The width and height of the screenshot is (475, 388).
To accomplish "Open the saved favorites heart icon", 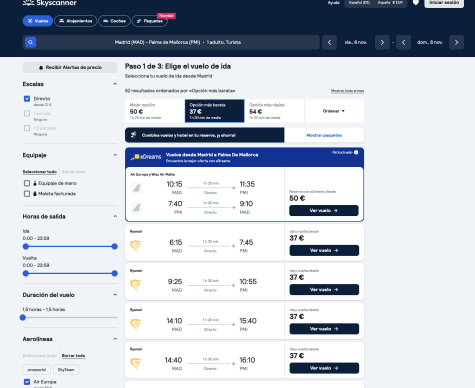I will pos(416,3).
